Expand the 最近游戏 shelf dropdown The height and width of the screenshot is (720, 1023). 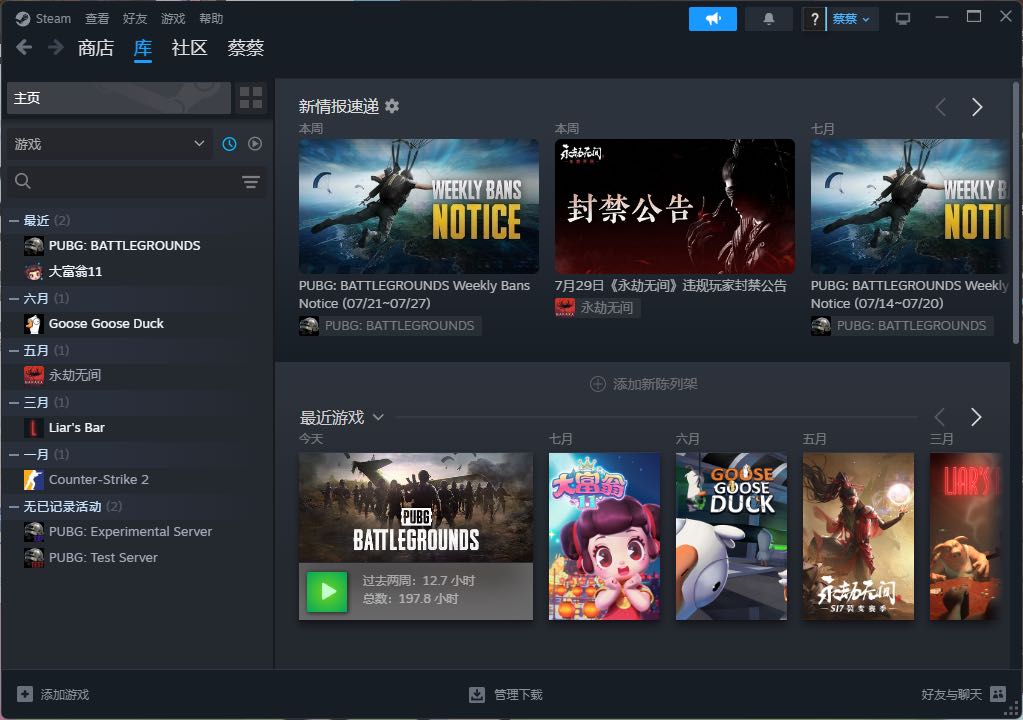[378, 417]
